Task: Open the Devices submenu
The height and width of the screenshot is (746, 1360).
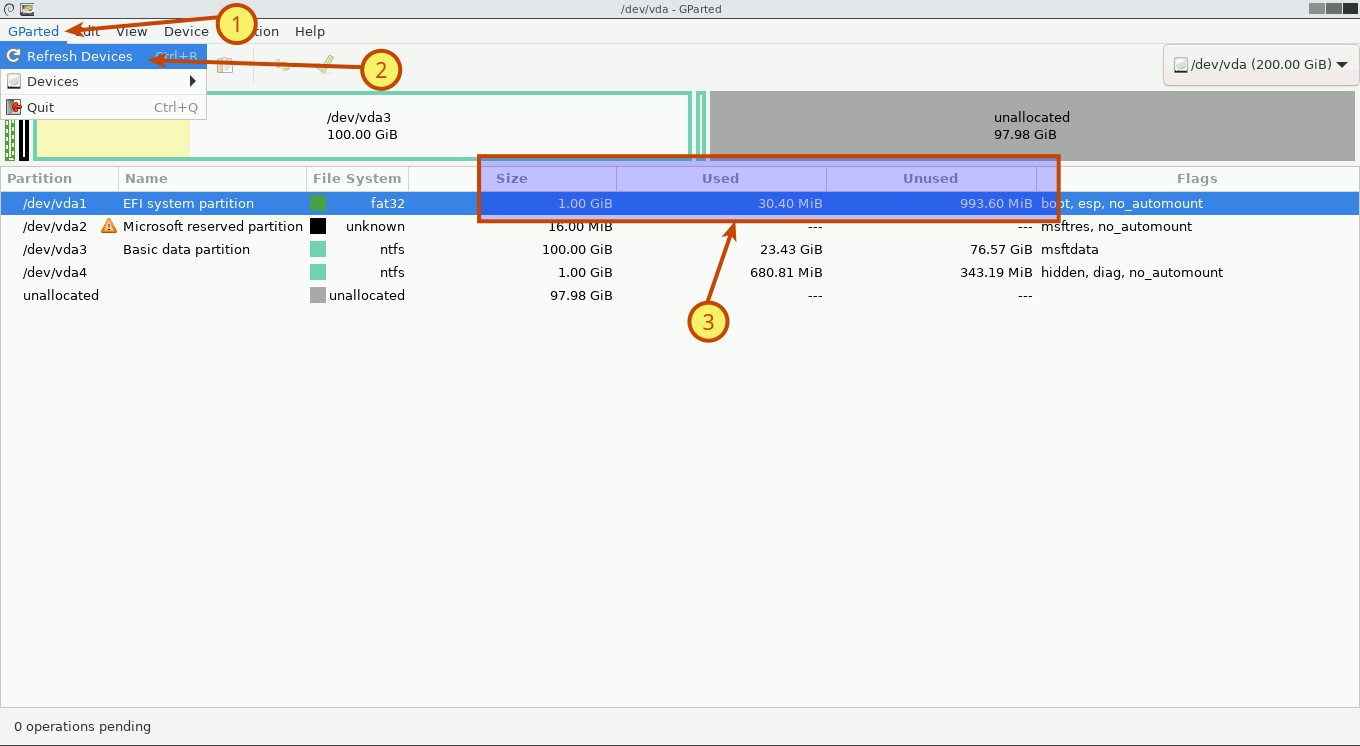Action: pos(104,81)
